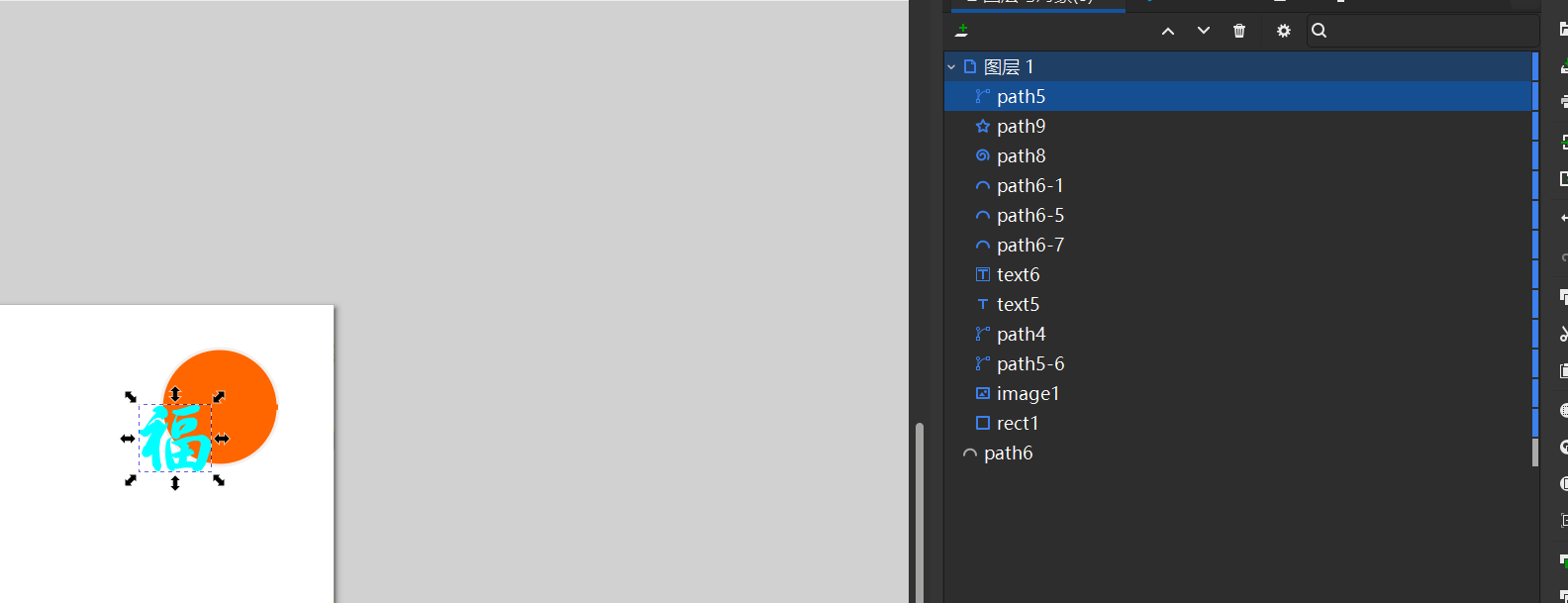Open the layers panel settings gear
Image resolution: width=1568 pixels, height=603 pixels.
pyautogui.click(x=1284, y=31)
